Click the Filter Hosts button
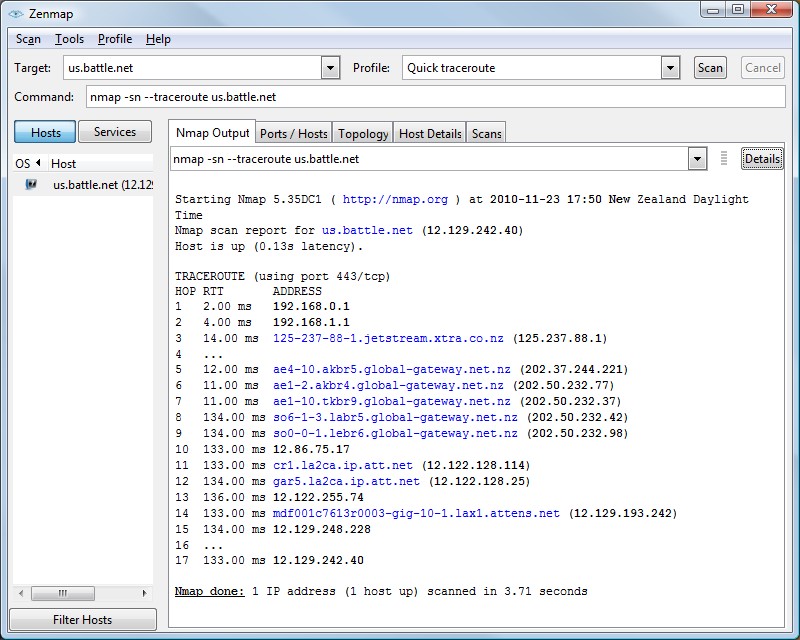Screen dimensions: 800x640 tap(83, 620)
